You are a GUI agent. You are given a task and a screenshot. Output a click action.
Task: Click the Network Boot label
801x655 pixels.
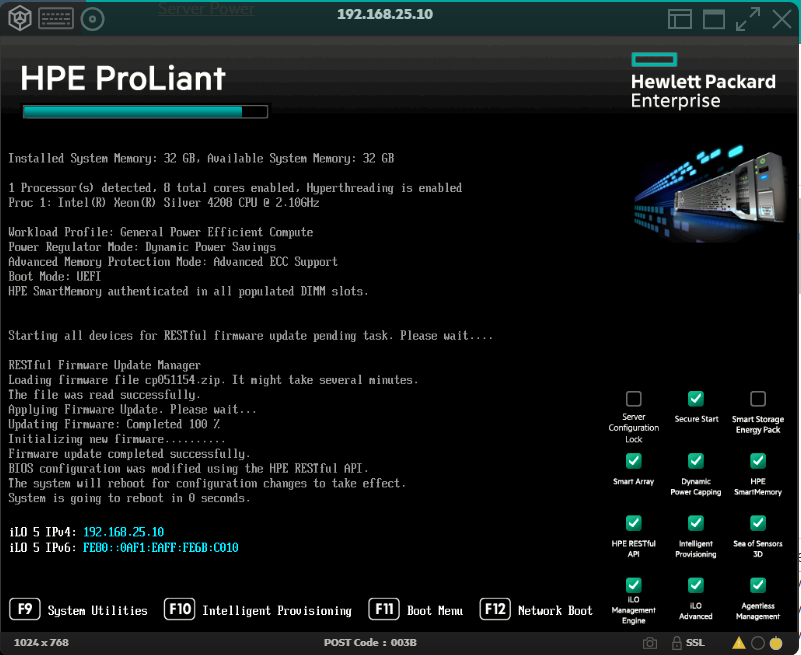tap(555, 611)
